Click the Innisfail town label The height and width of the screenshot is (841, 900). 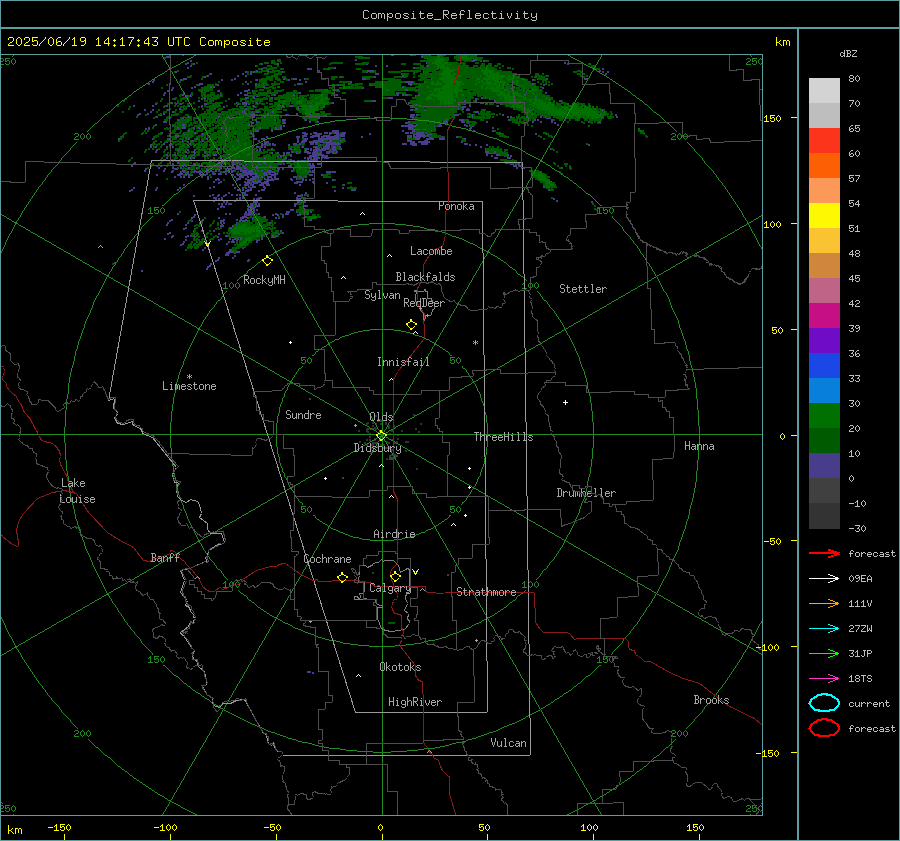point(403,362)
